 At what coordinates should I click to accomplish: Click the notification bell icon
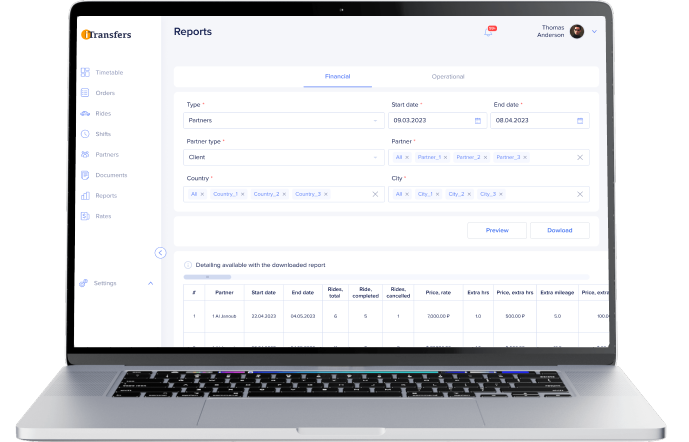[489, 32]
